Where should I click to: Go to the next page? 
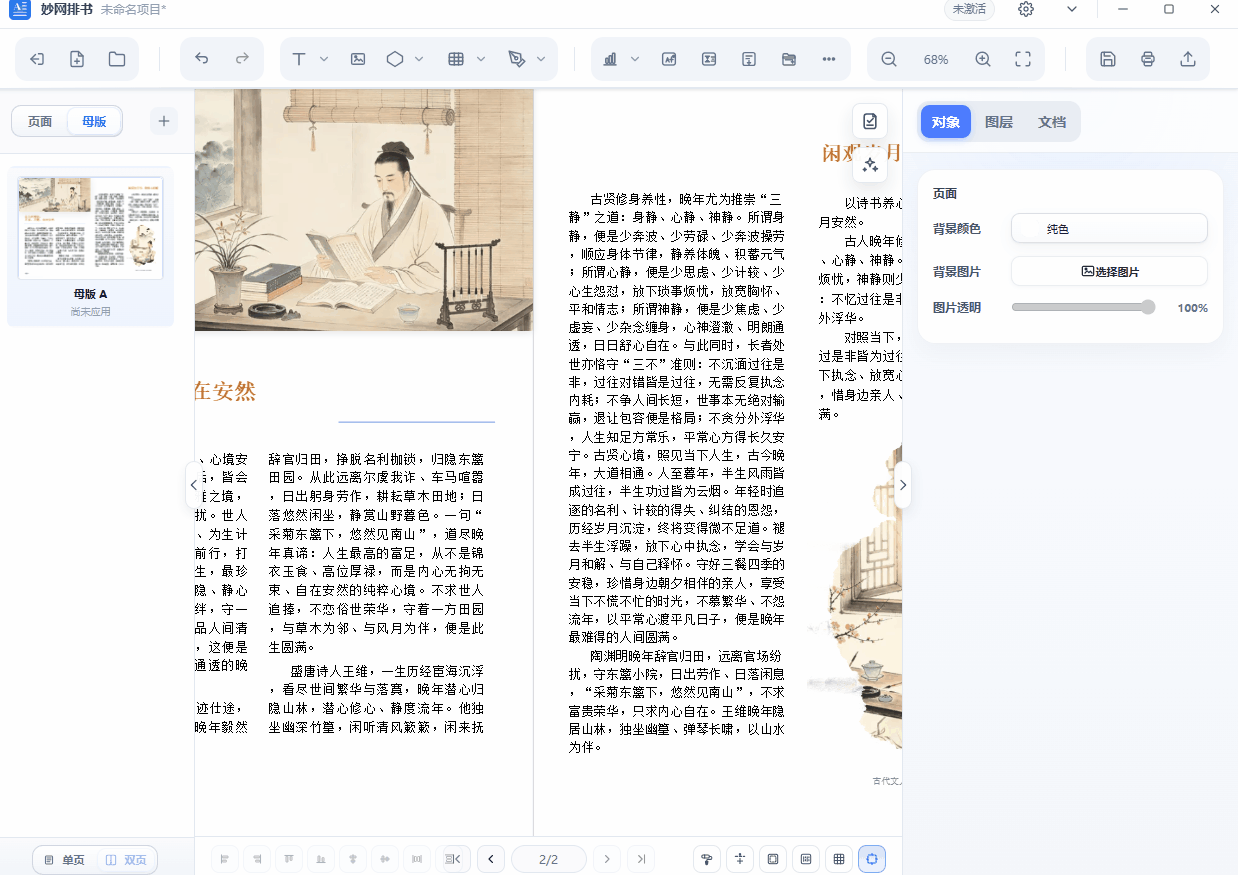tap(606, 859)
